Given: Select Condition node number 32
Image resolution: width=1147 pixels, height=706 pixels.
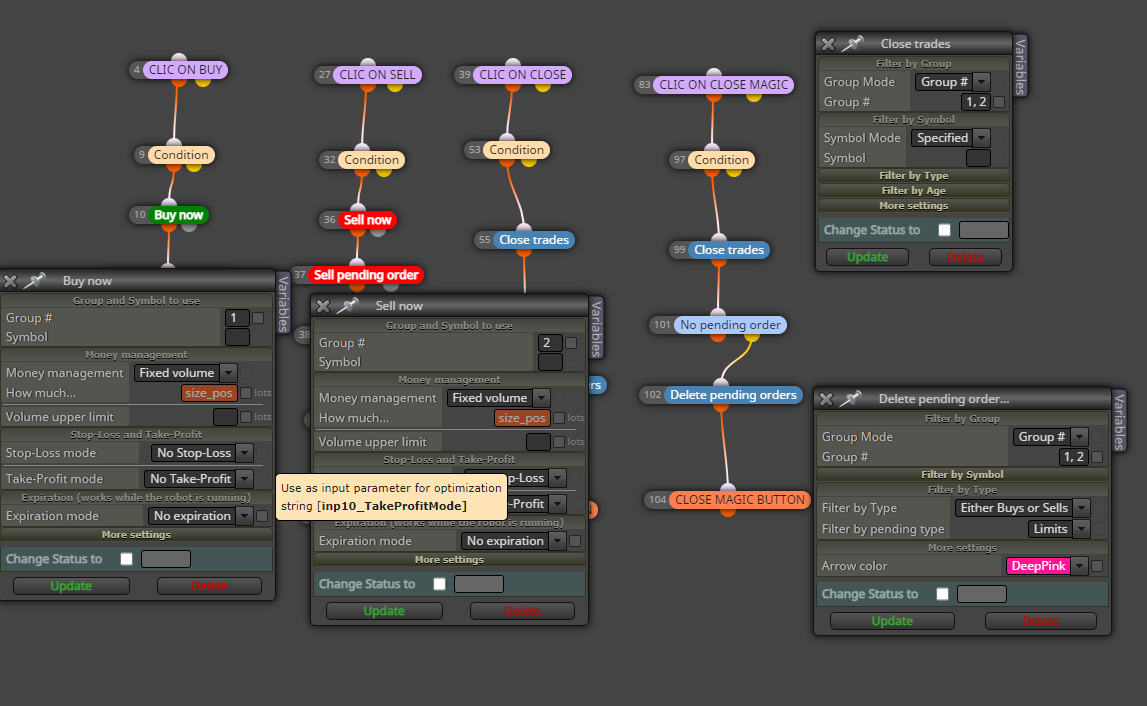Looking at the screenshot, I should point(372,159).
